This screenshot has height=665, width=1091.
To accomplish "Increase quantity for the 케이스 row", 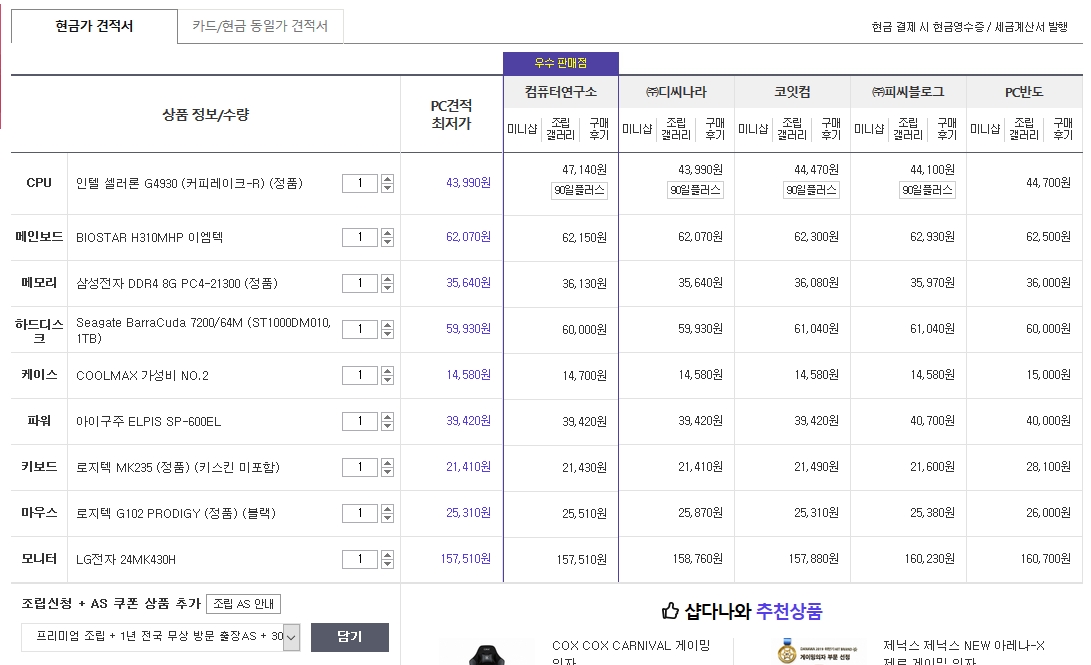I will click(388, 371).
